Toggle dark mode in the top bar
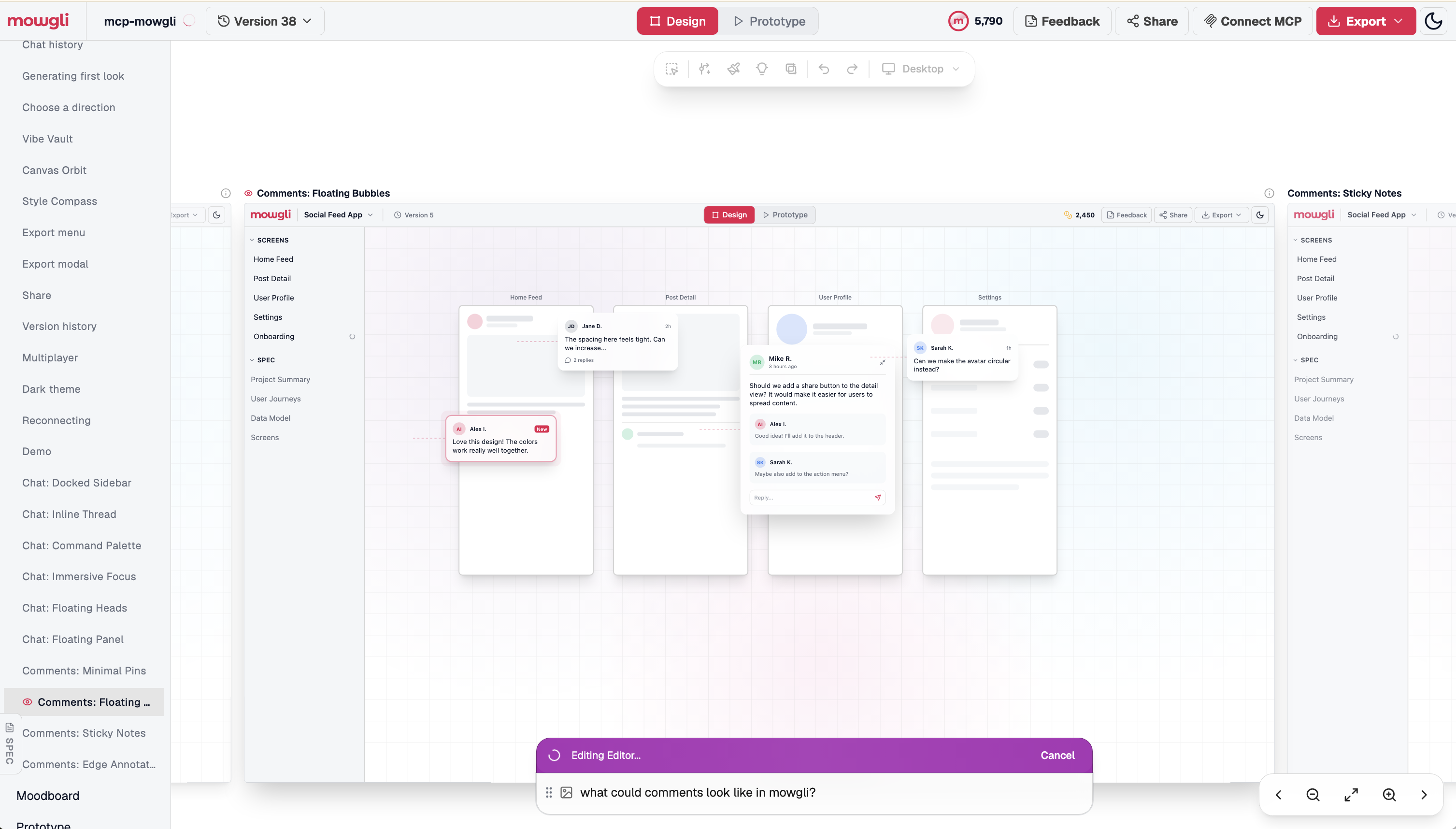This screenshot has height=829, width=1456. [1433, 21]
